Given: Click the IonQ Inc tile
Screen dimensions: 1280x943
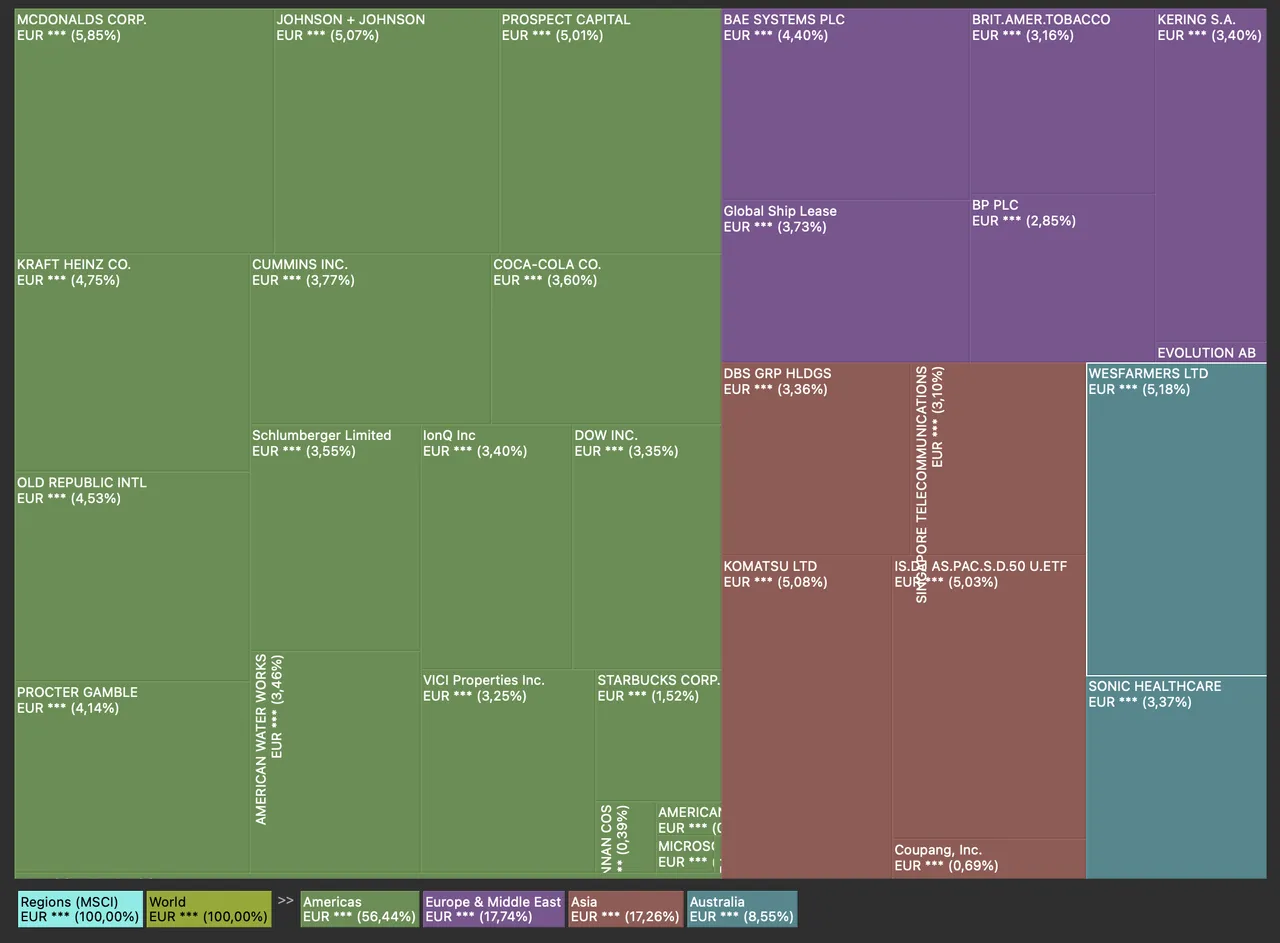Looking at the screenshot, I should click(496, 547).
